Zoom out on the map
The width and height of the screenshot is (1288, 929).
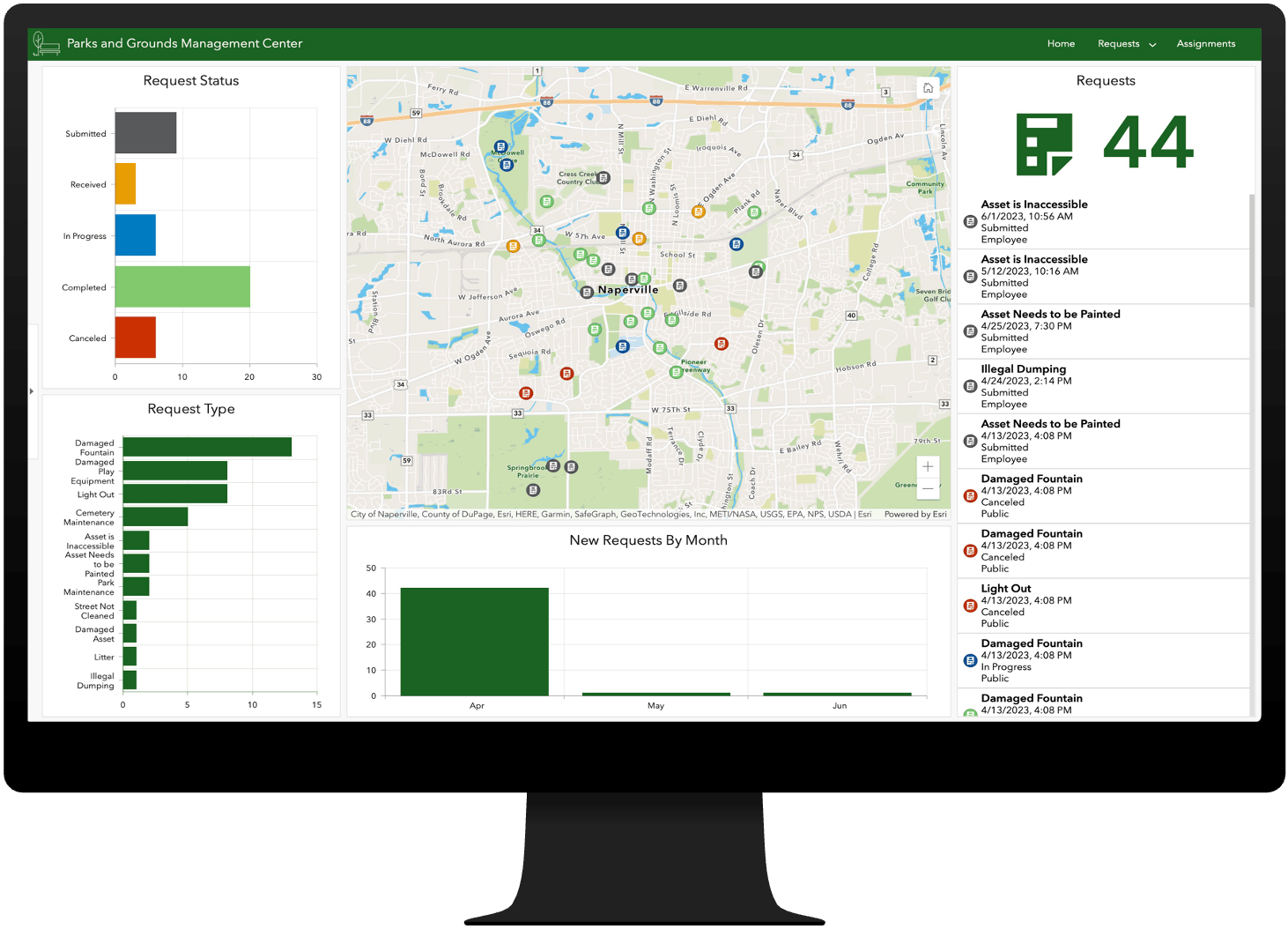[x=928, y=487]
